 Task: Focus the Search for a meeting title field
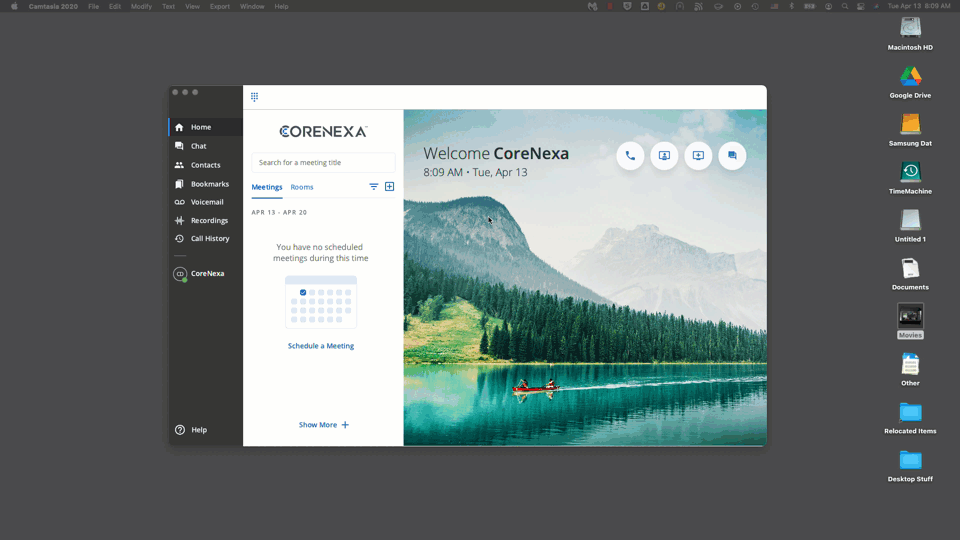click(323, 162)
